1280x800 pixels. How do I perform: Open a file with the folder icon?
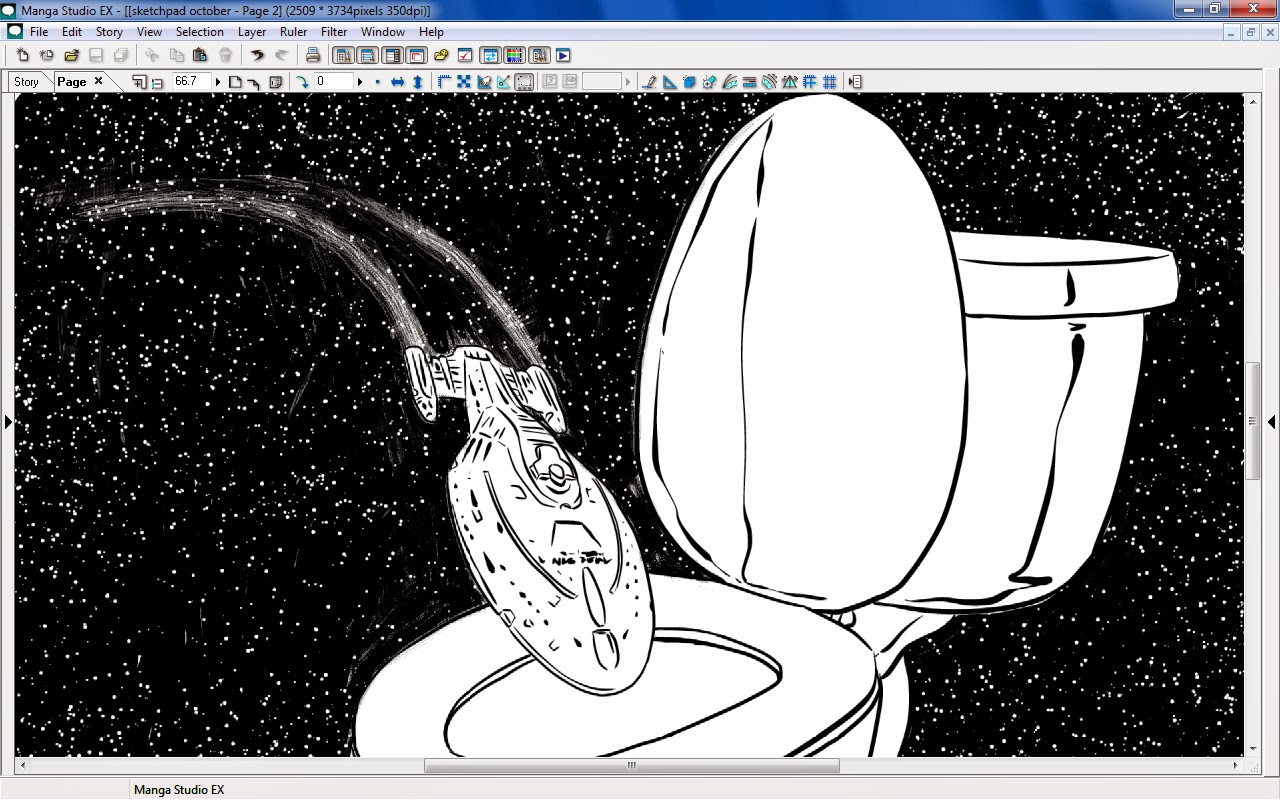pos(72,56)
